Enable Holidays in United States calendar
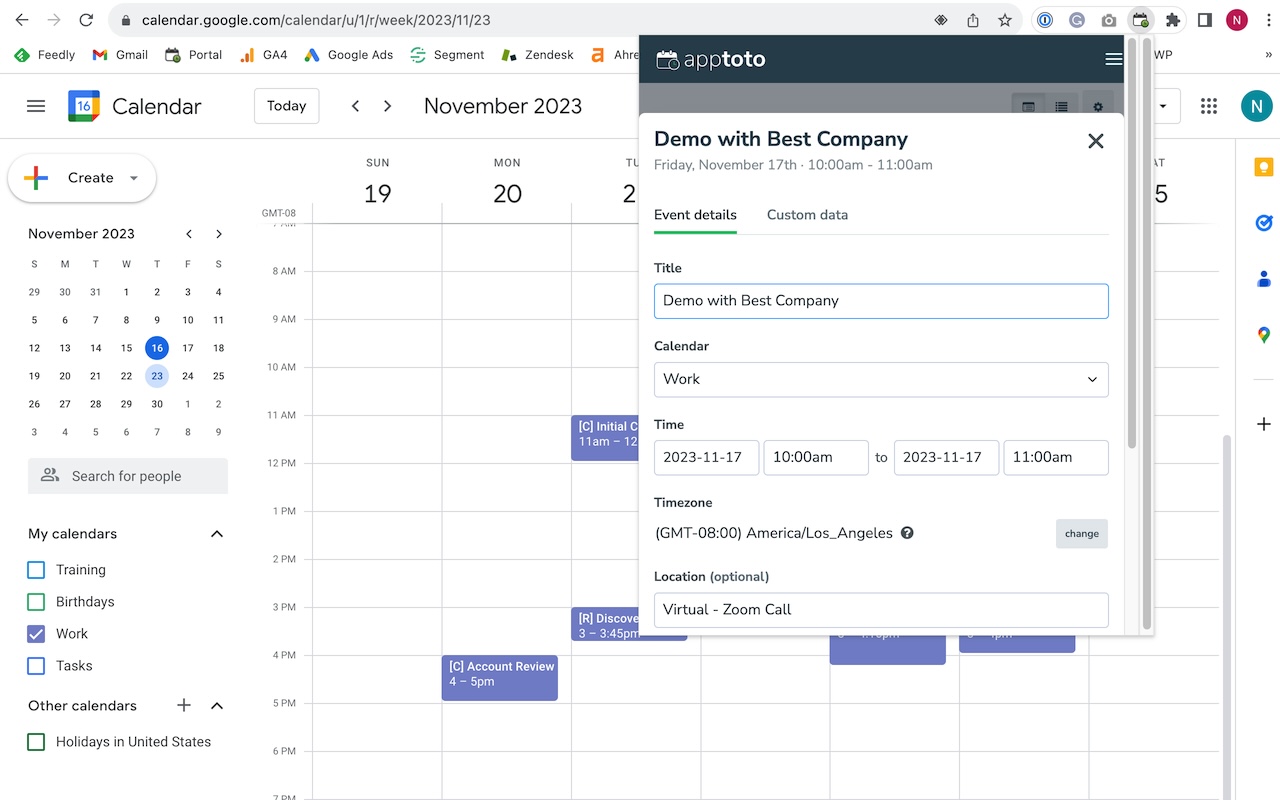 pos(36,742)
